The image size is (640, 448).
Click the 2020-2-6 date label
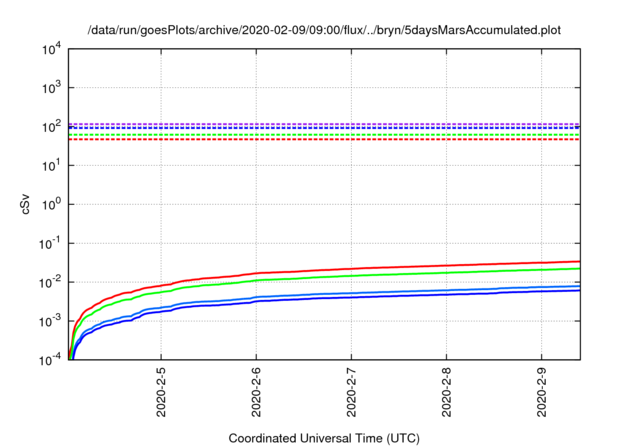click(256, 392)
